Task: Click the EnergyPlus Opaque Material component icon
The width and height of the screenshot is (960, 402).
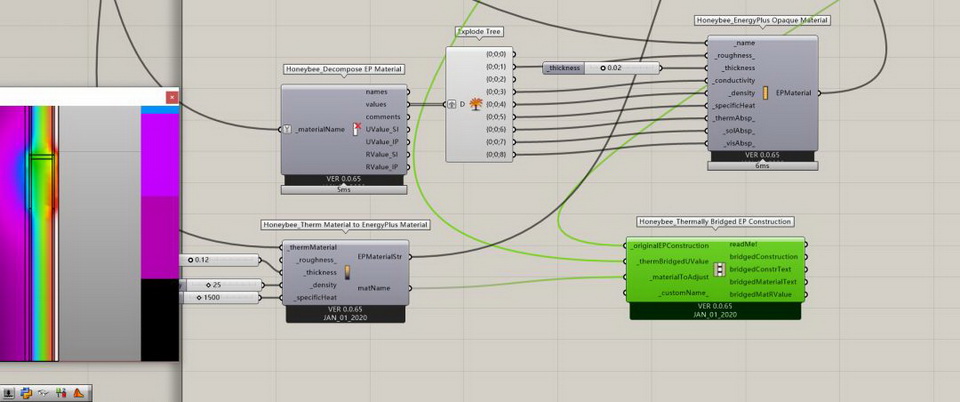Action: [x=766, y=93]
